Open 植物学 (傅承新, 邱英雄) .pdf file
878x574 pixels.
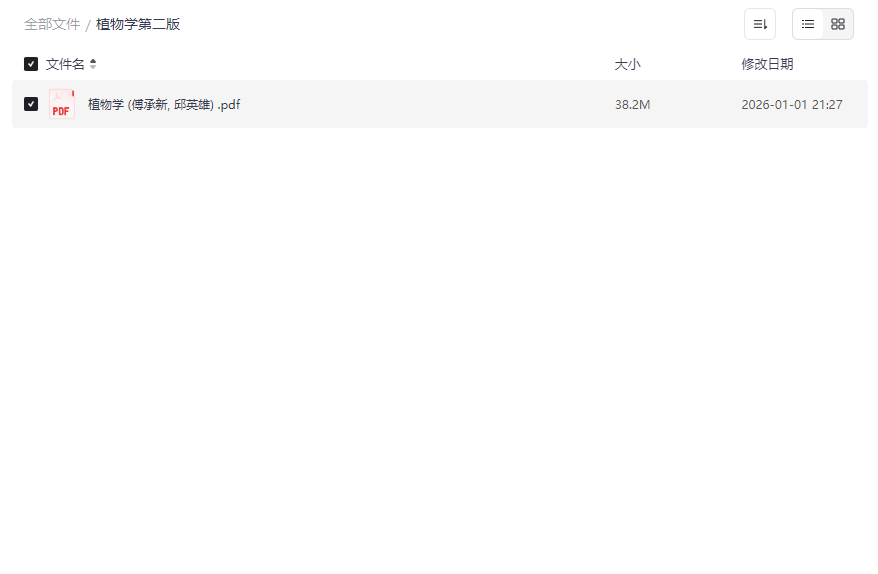point(164,104)
